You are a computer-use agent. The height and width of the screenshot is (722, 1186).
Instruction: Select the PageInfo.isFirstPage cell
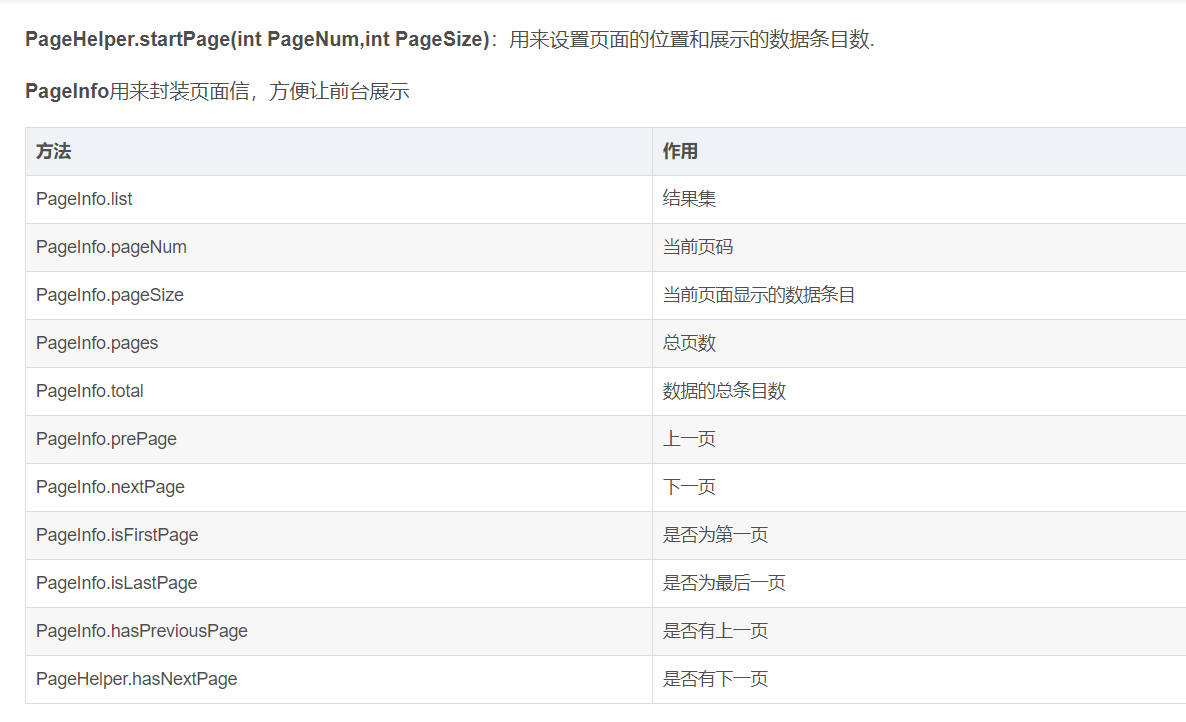[x=339, y=535]
